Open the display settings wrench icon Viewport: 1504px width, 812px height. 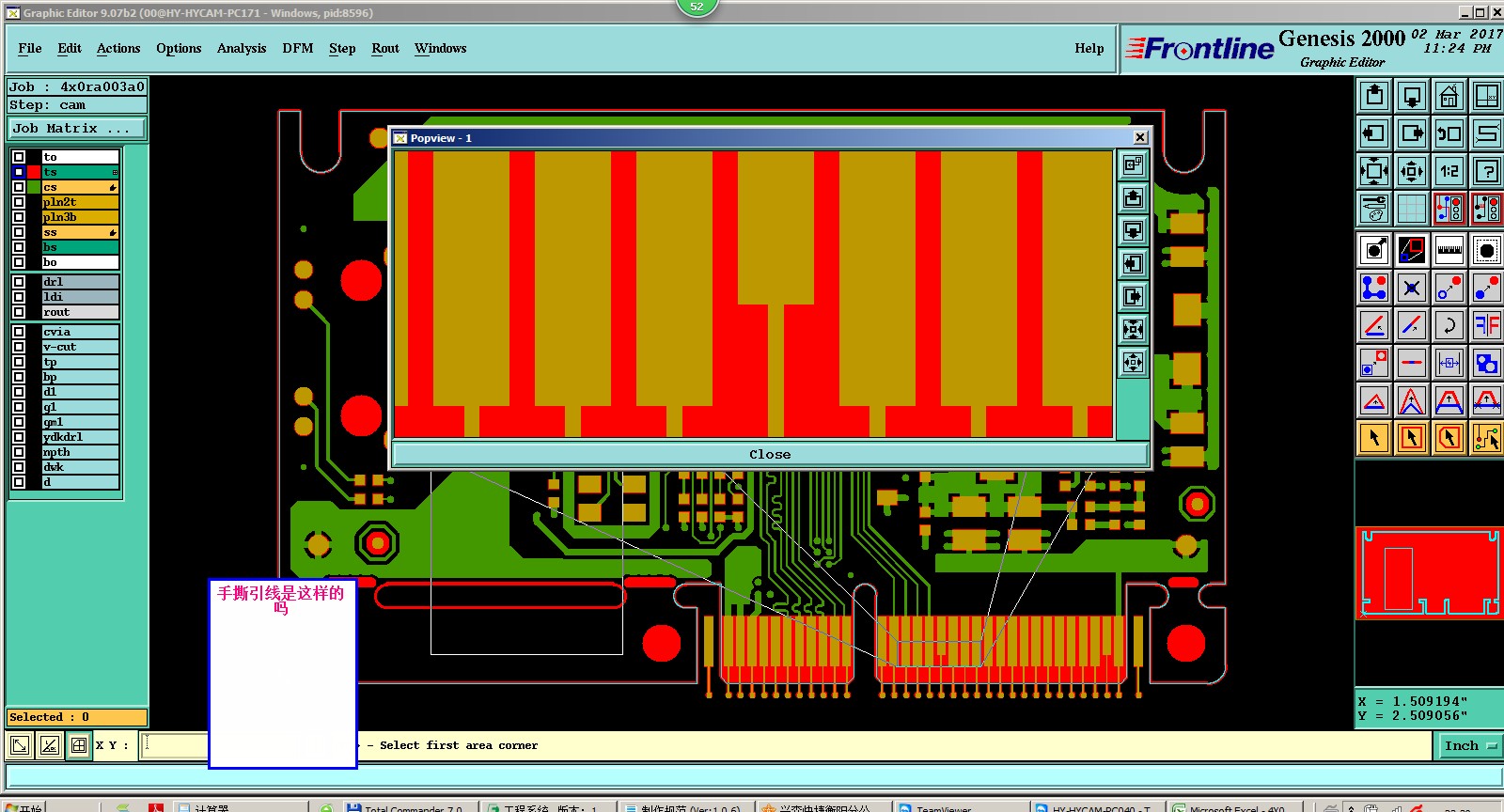(1374, 209)
